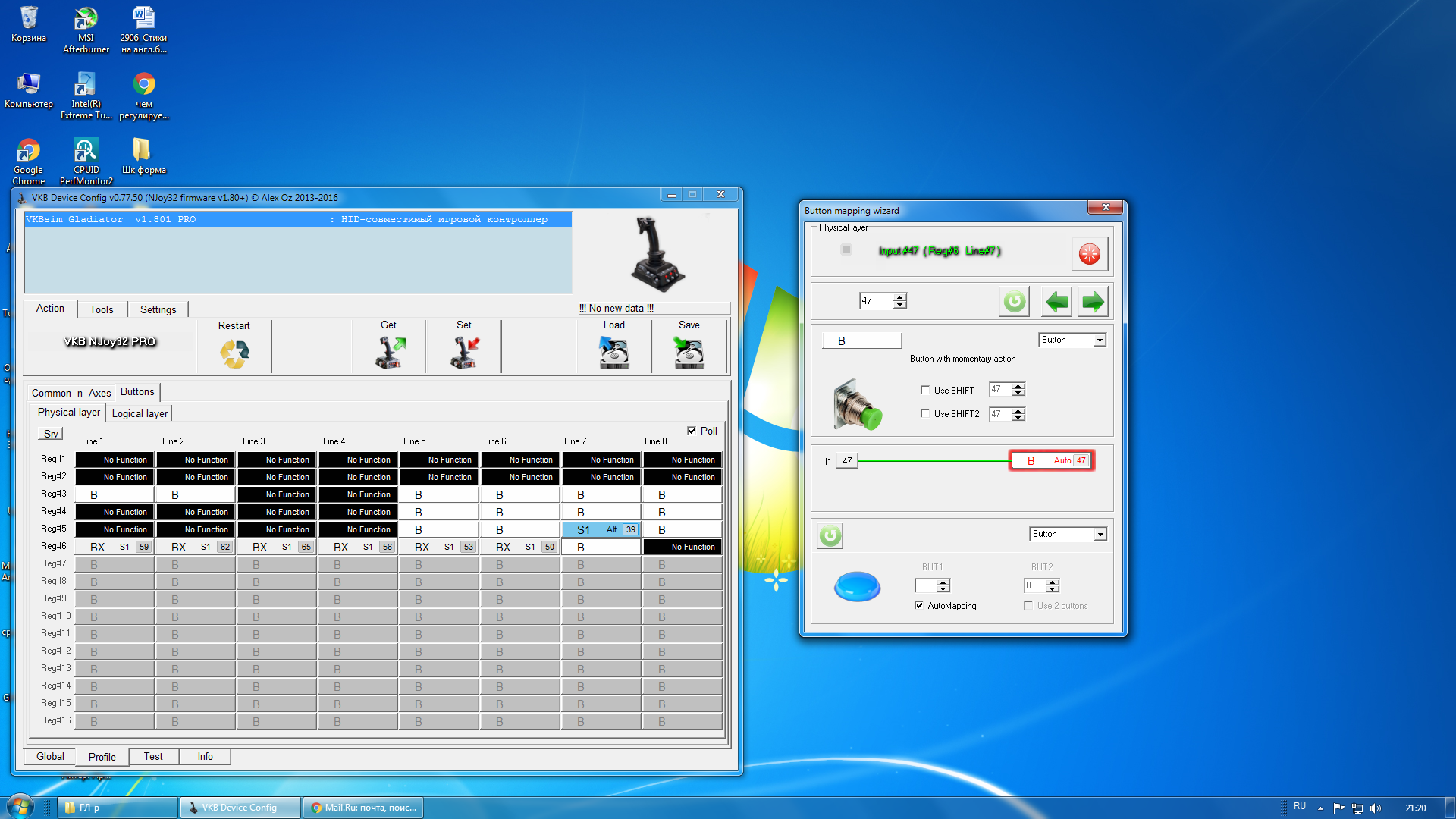Enable the Use SHIFT2 checkbox
Screen dimensions: 1456x819
click(925, 413)
